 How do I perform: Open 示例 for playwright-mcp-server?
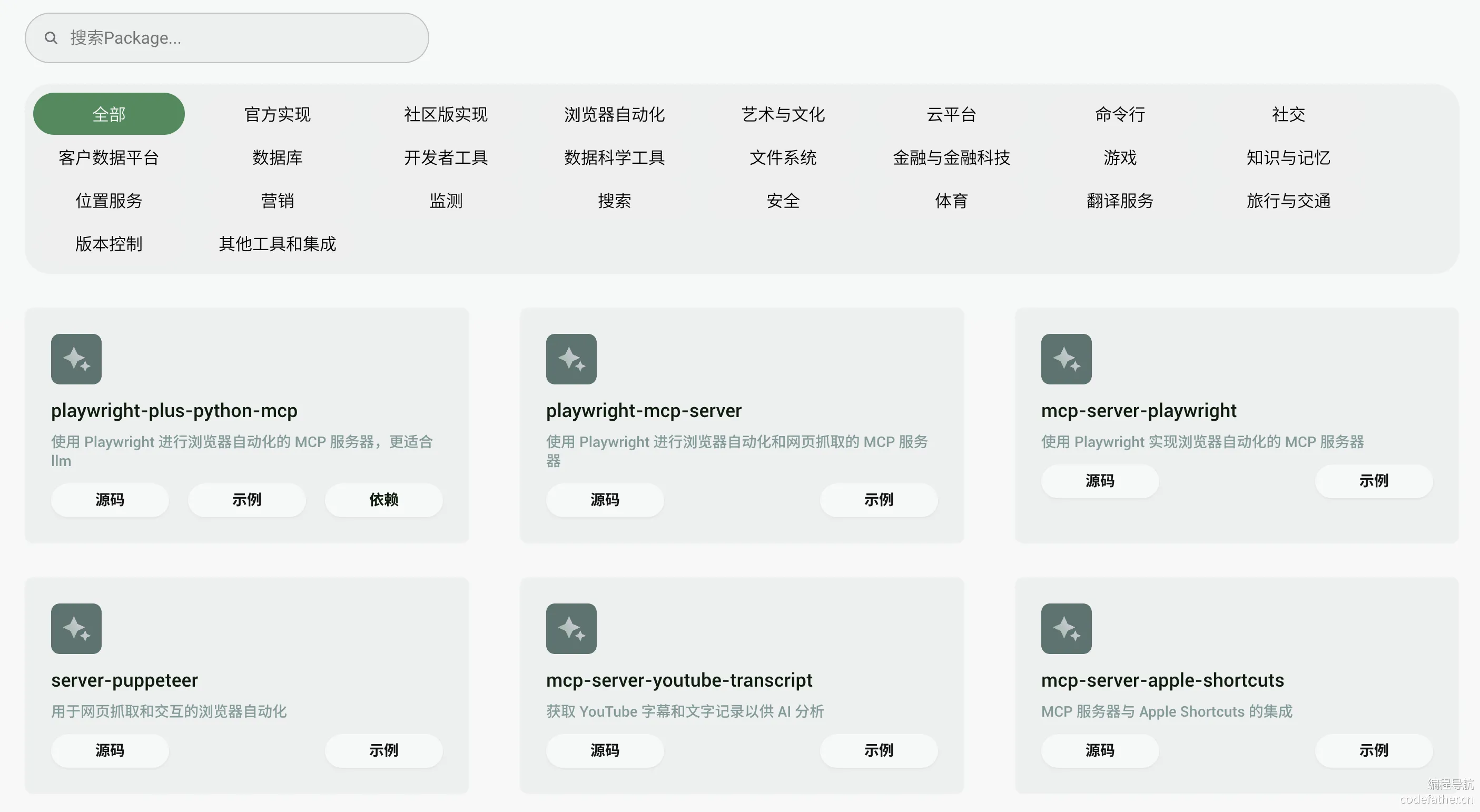point(878,500)
